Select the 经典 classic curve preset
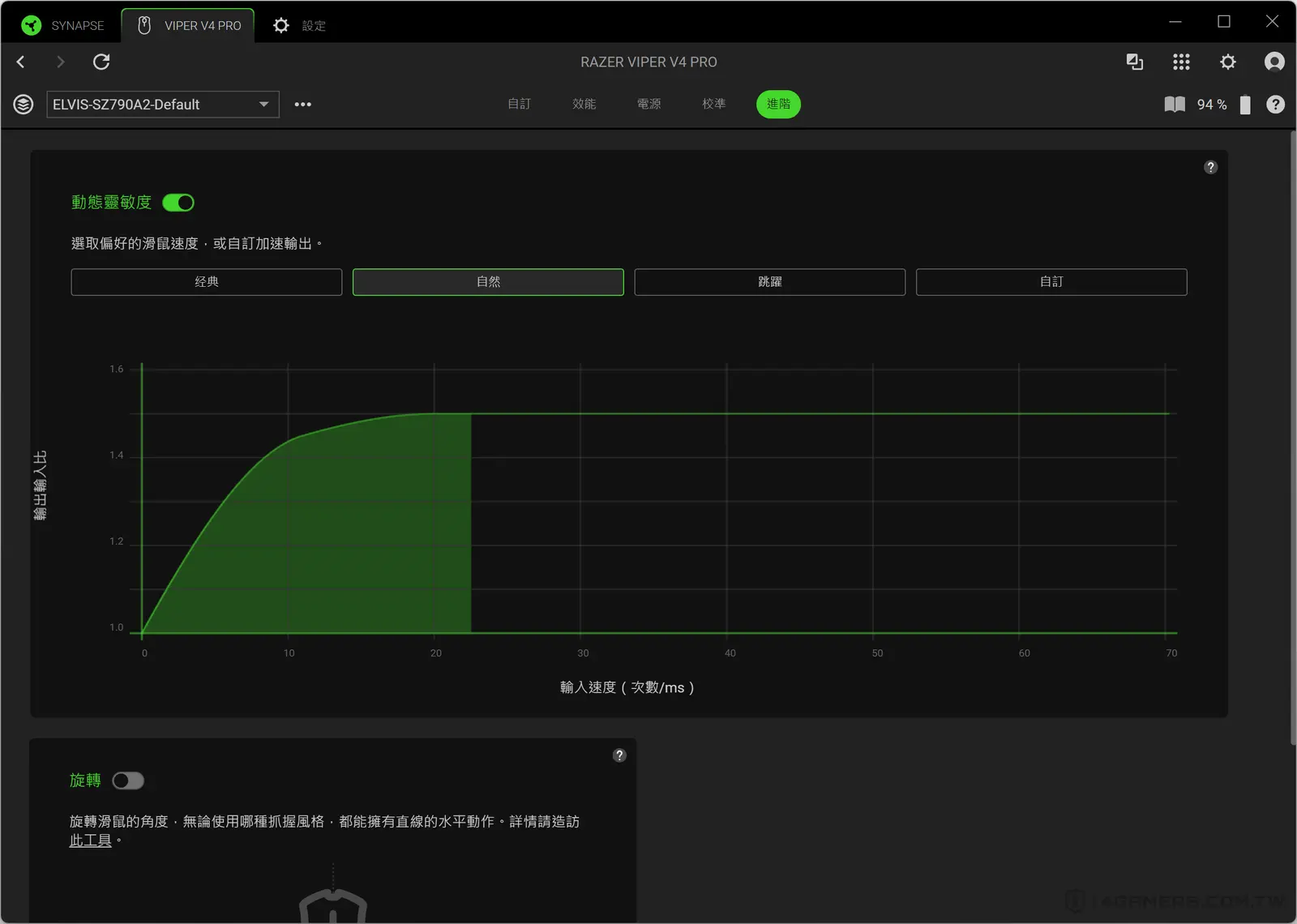1297x924 pixels. click(207, 282)
